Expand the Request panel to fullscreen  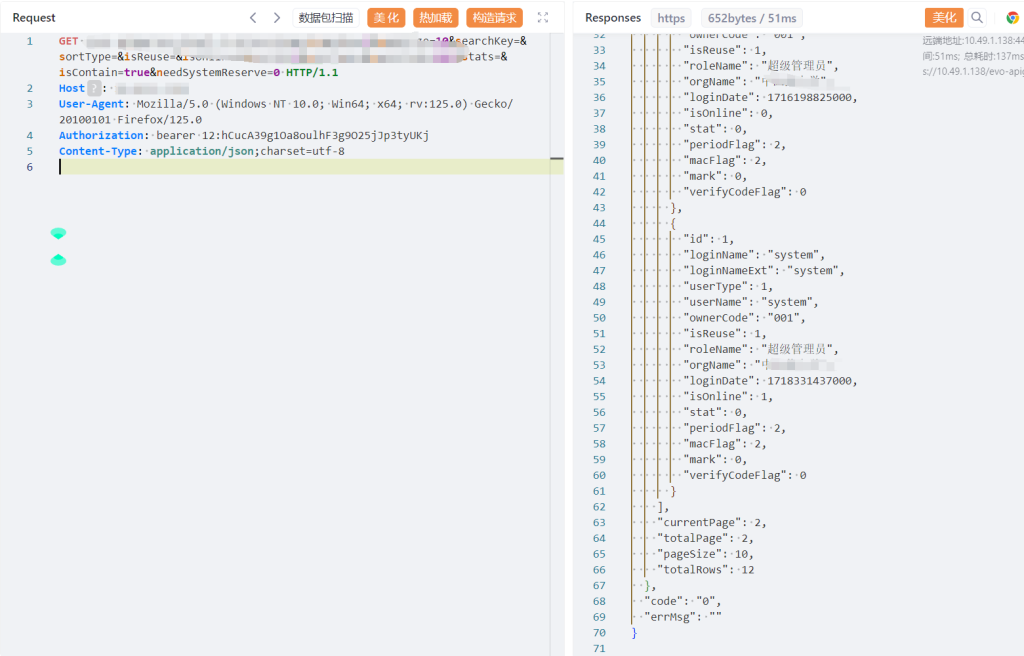click(543, 18)
